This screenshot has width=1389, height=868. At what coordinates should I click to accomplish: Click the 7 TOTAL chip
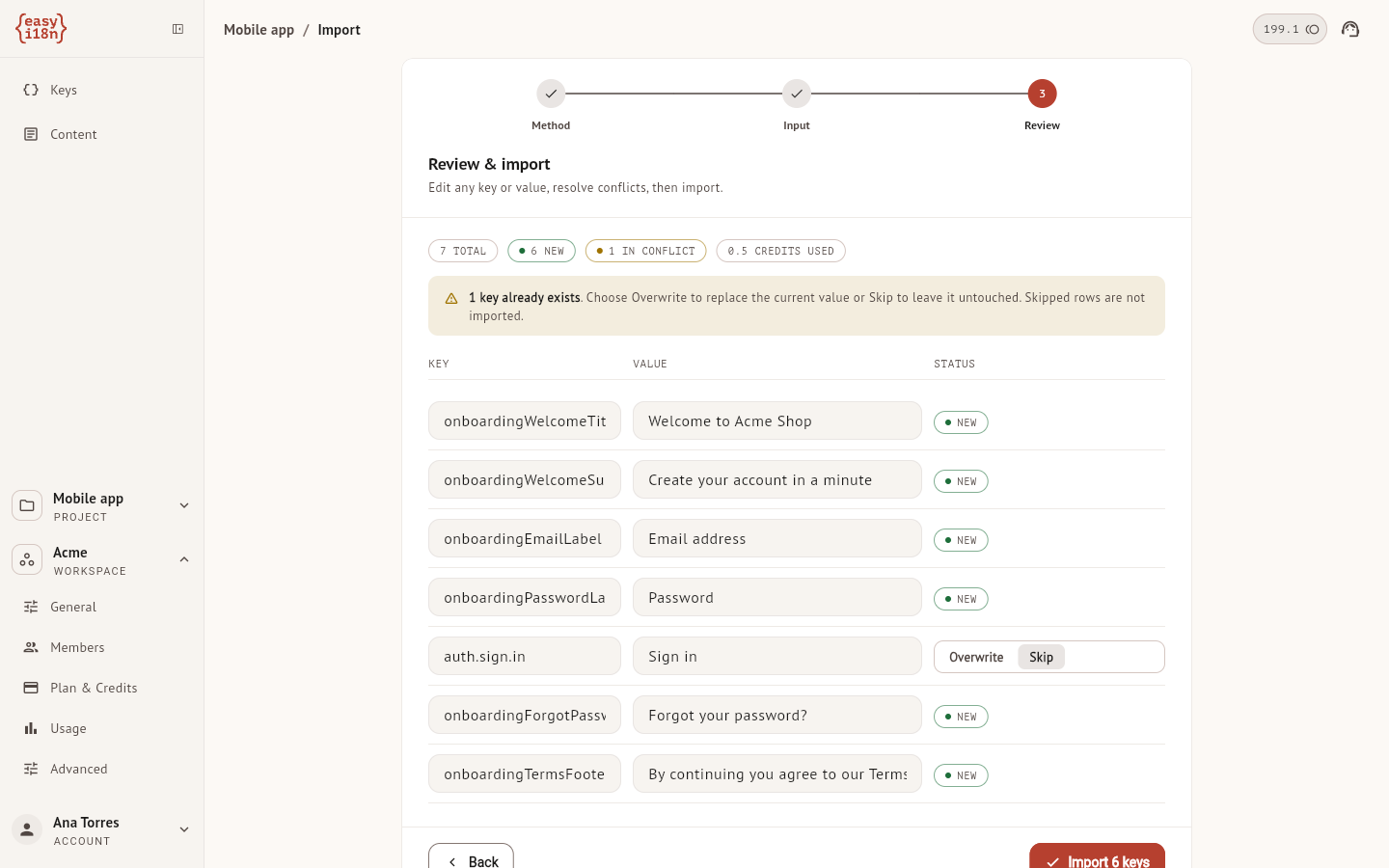tap(463, 251)
